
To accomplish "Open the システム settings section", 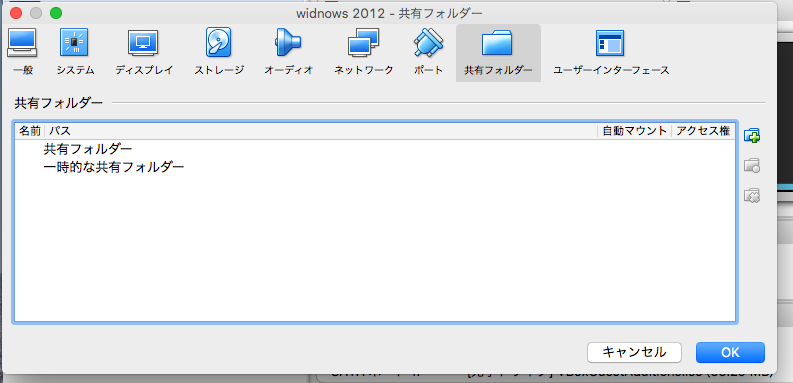I will coord(75,53).
